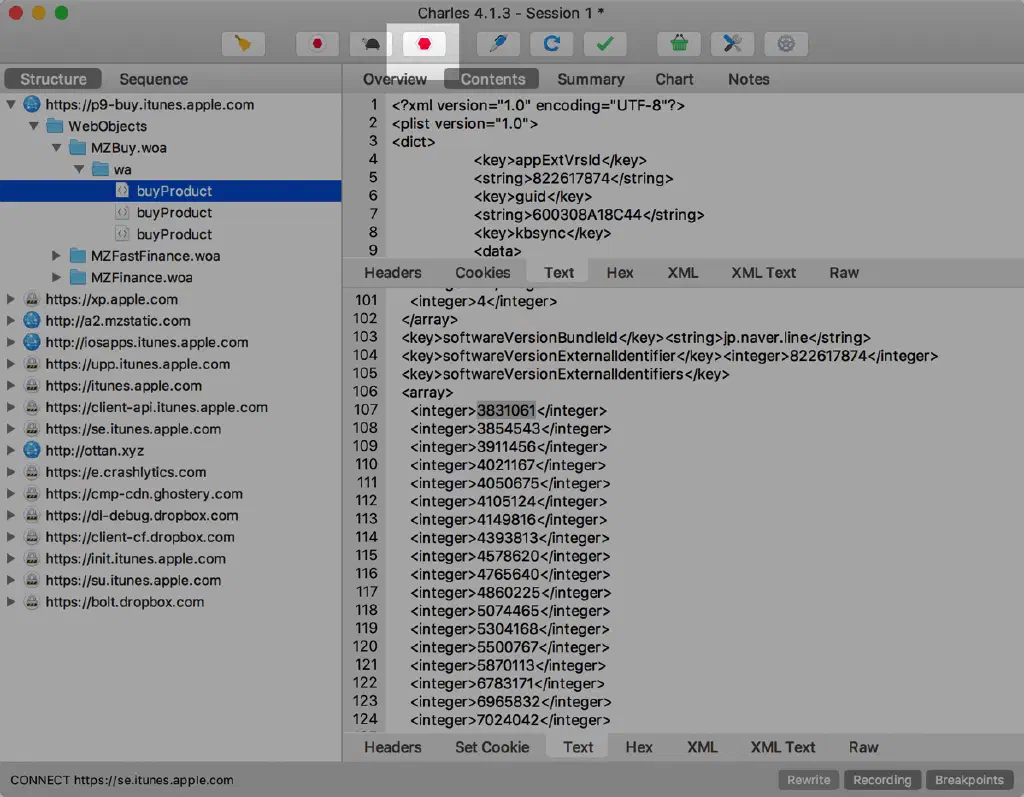Open Tools with the wrench icon

click(x=732, y=44)
